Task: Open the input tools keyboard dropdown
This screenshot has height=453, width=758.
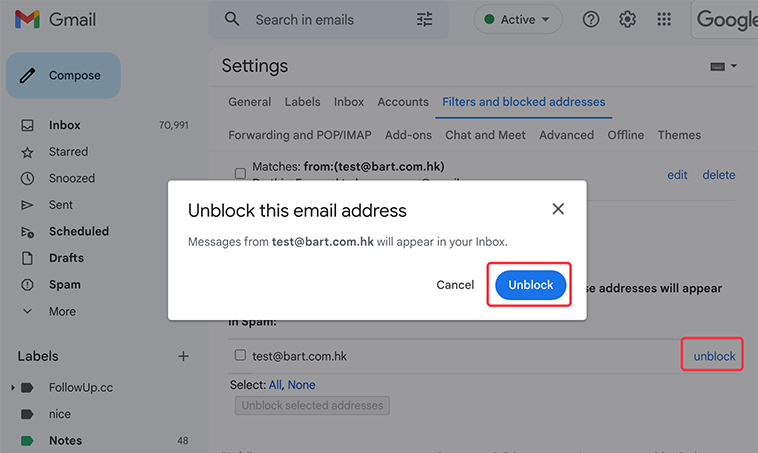Action: pos(723,66)
